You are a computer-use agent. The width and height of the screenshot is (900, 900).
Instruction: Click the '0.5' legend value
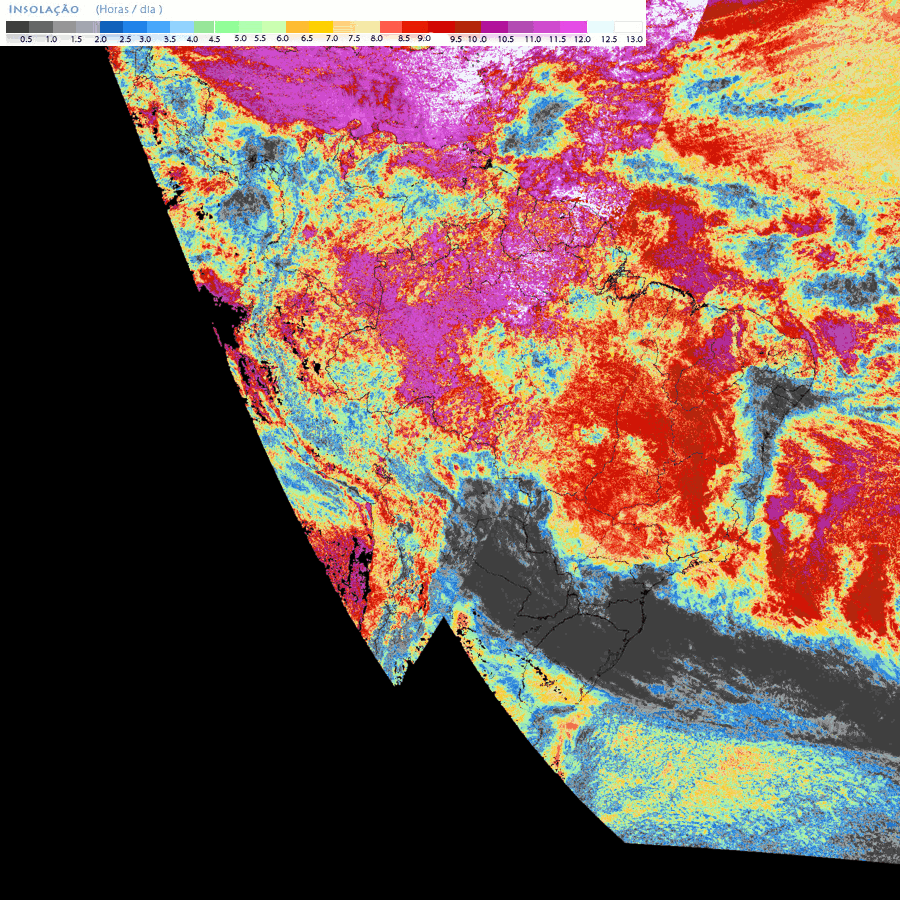(26, 40)
